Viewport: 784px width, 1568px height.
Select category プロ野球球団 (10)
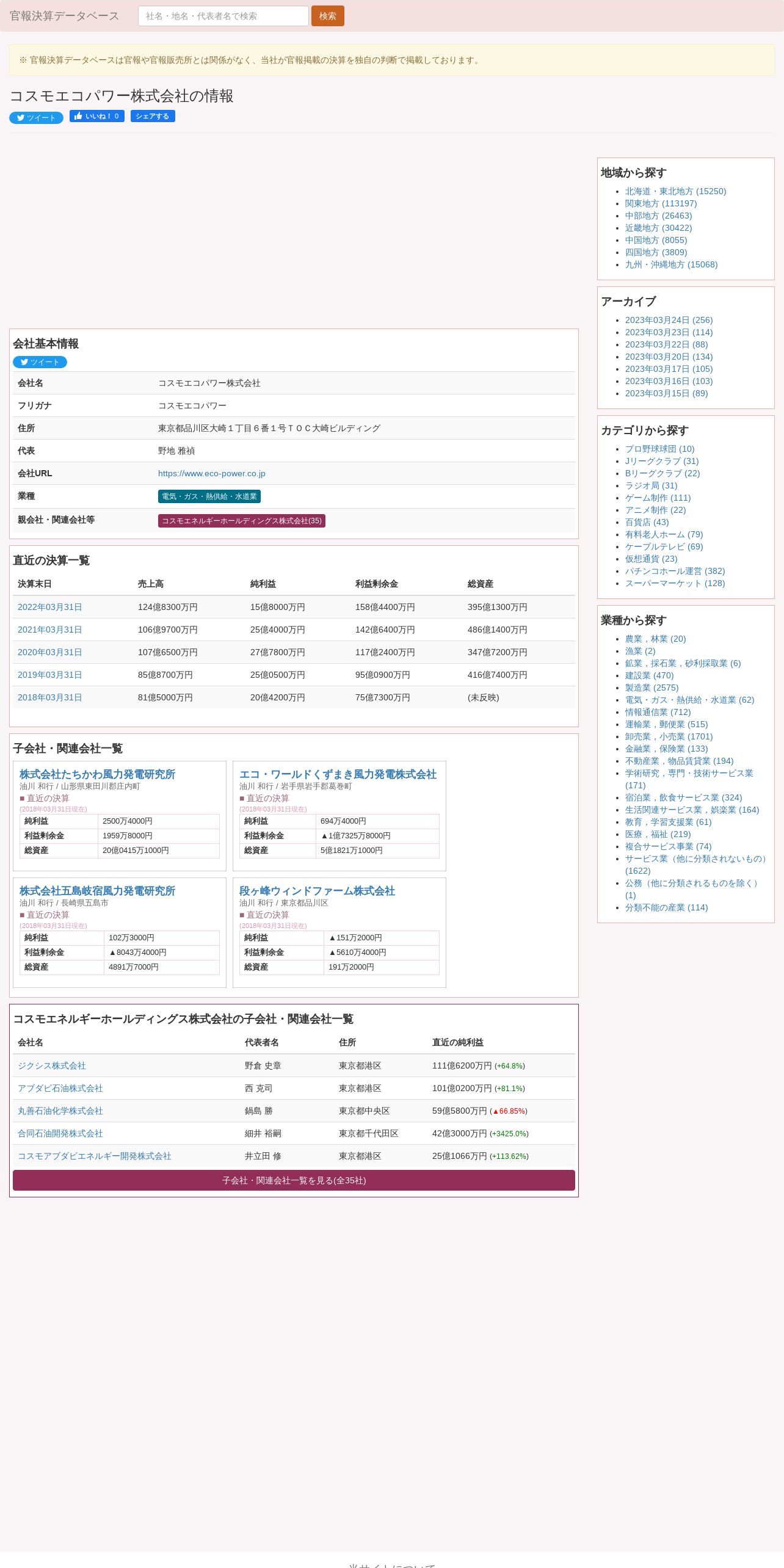tap(659, 449)
